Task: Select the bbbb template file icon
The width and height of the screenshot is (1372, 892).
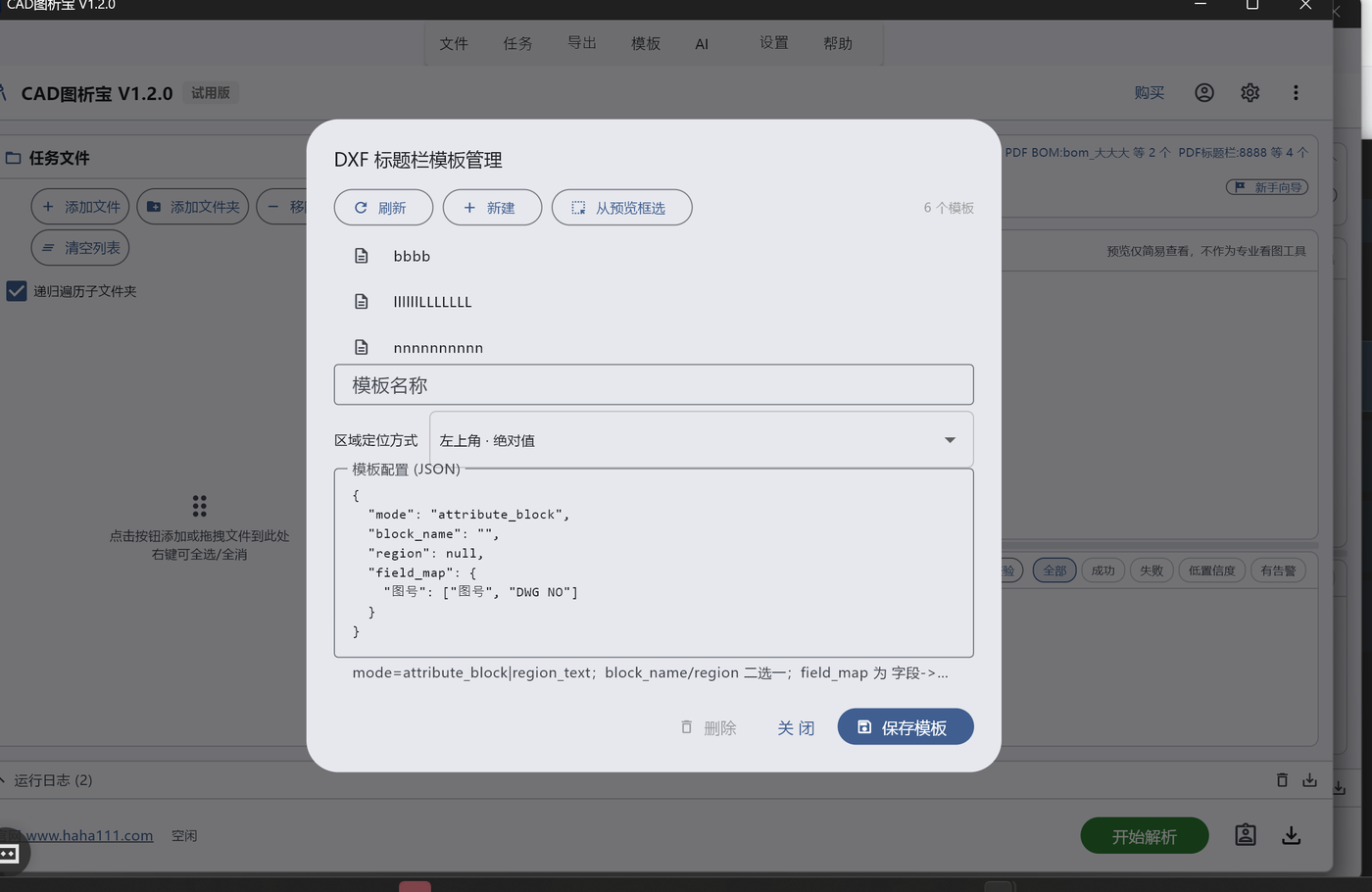Action: pyautogui.click(x=362, y=256)
